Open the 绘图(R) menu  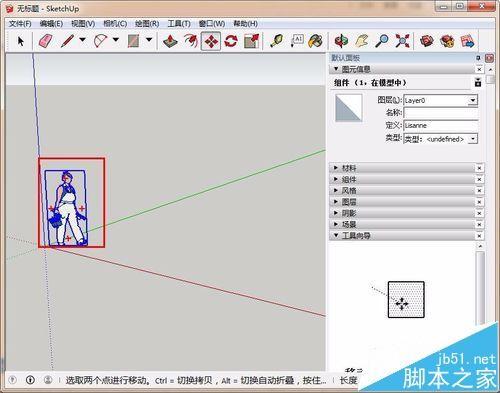tap(147, 24)
